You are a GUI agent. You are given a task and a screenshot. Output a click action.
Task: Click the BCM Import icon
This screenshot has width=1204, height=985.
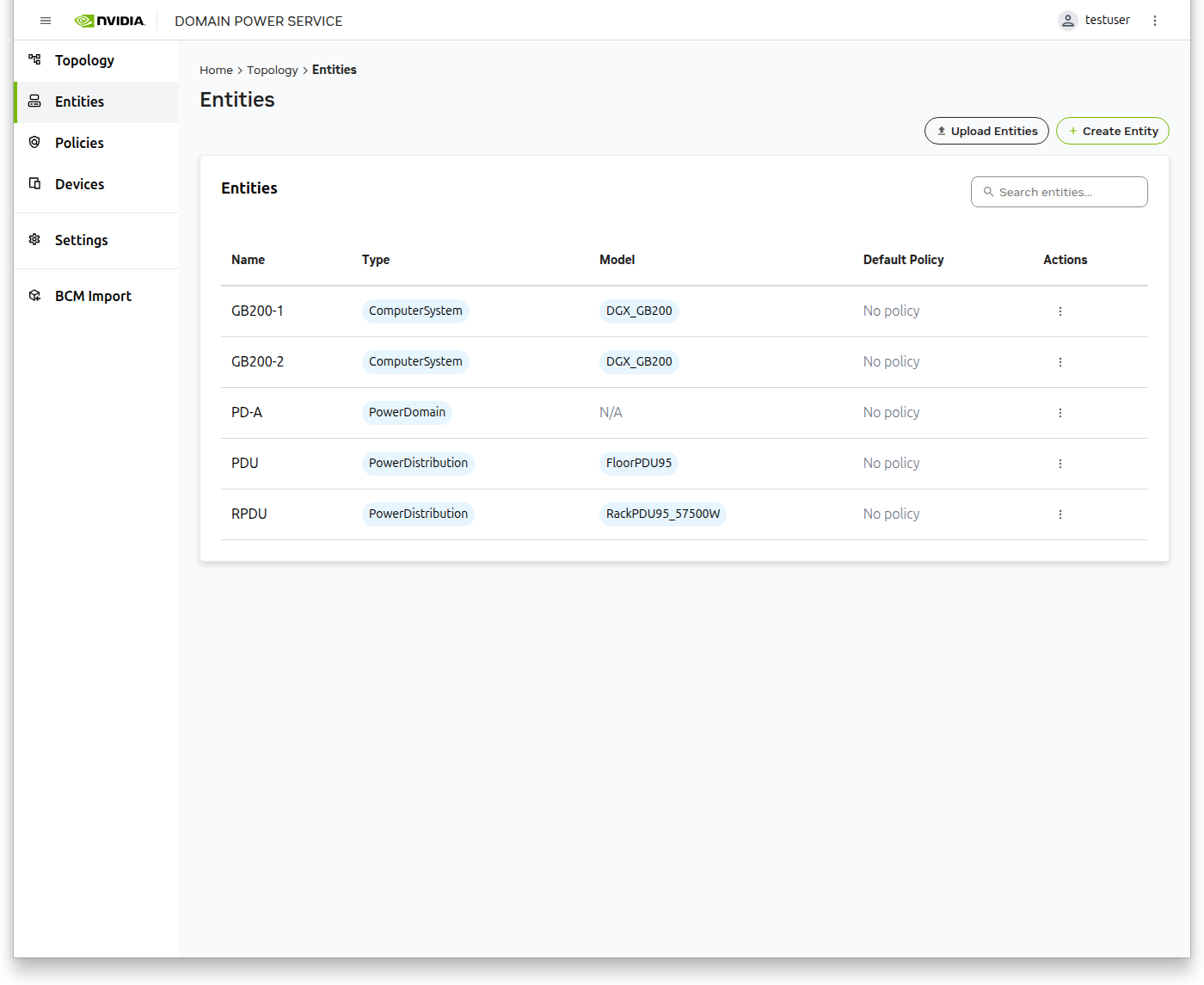tap(34, 295)
